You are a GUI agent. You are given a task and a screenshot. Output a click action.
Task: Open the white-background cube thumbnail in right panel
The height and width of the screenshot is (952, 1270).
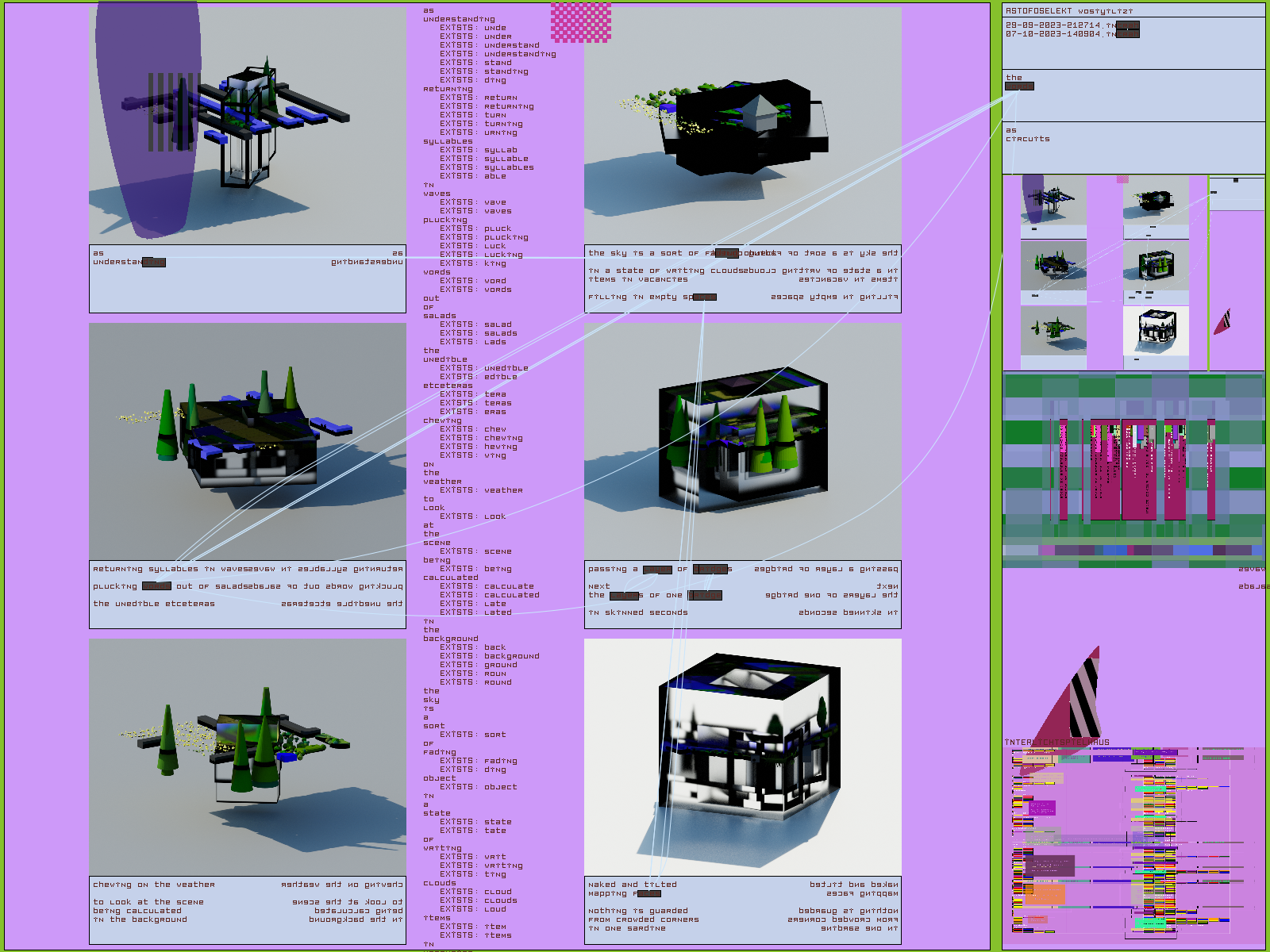tap(1156, 331)
